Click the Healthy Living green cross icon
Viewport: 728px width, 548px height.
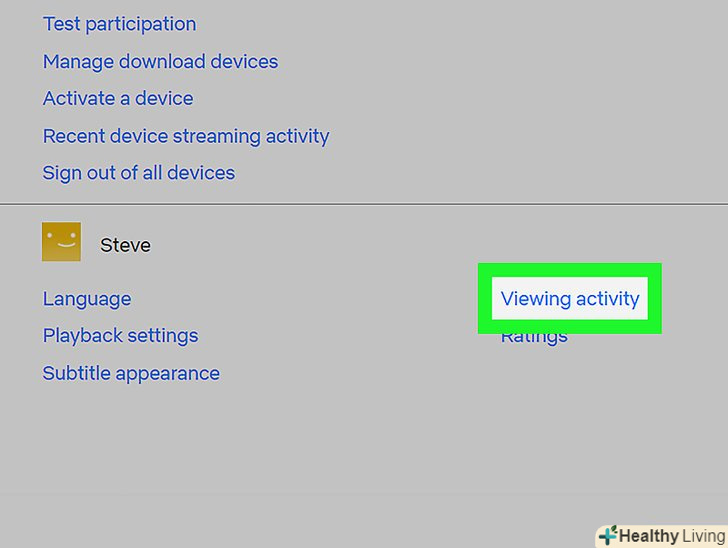click(x=607, y=536)
